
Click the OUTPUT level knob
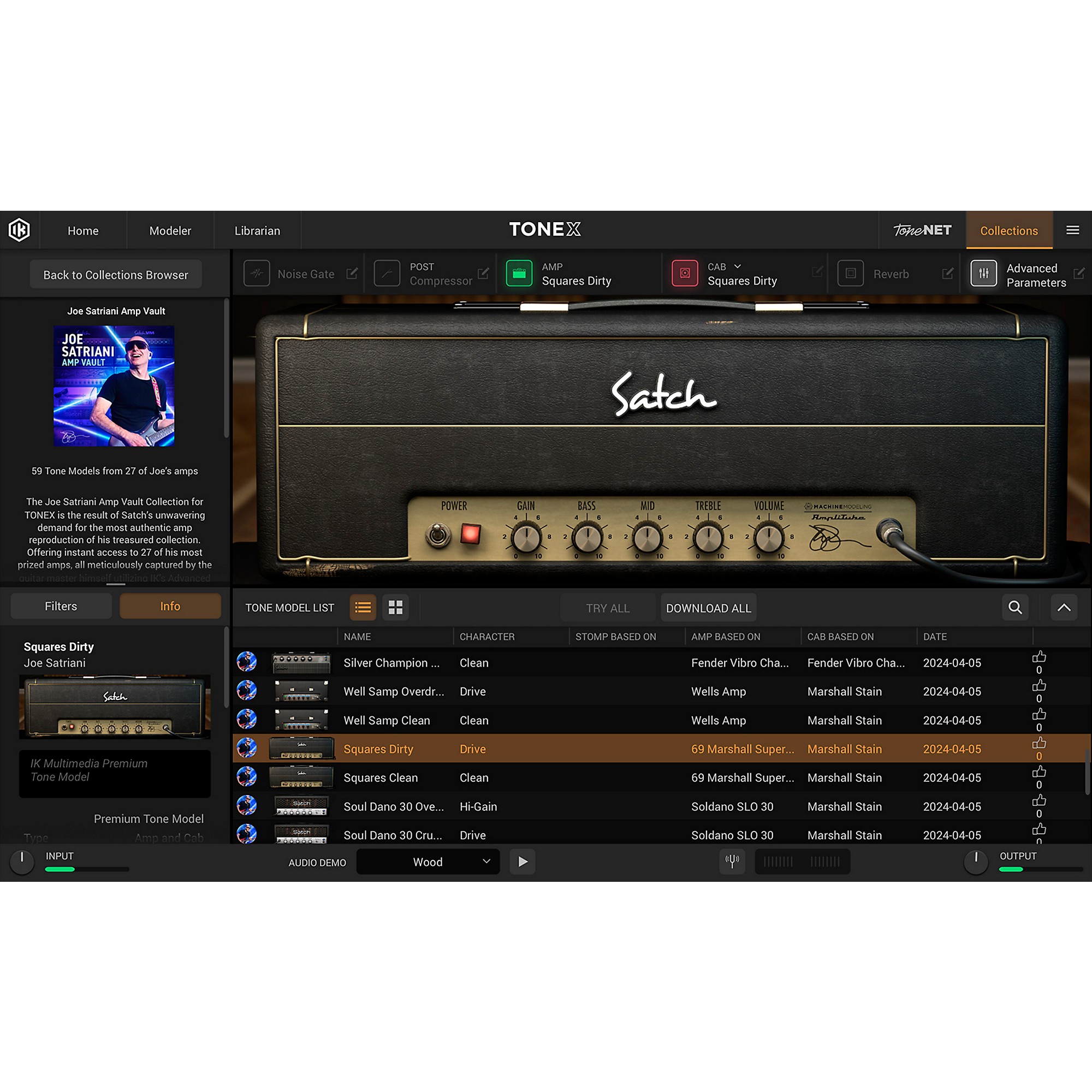976,862
